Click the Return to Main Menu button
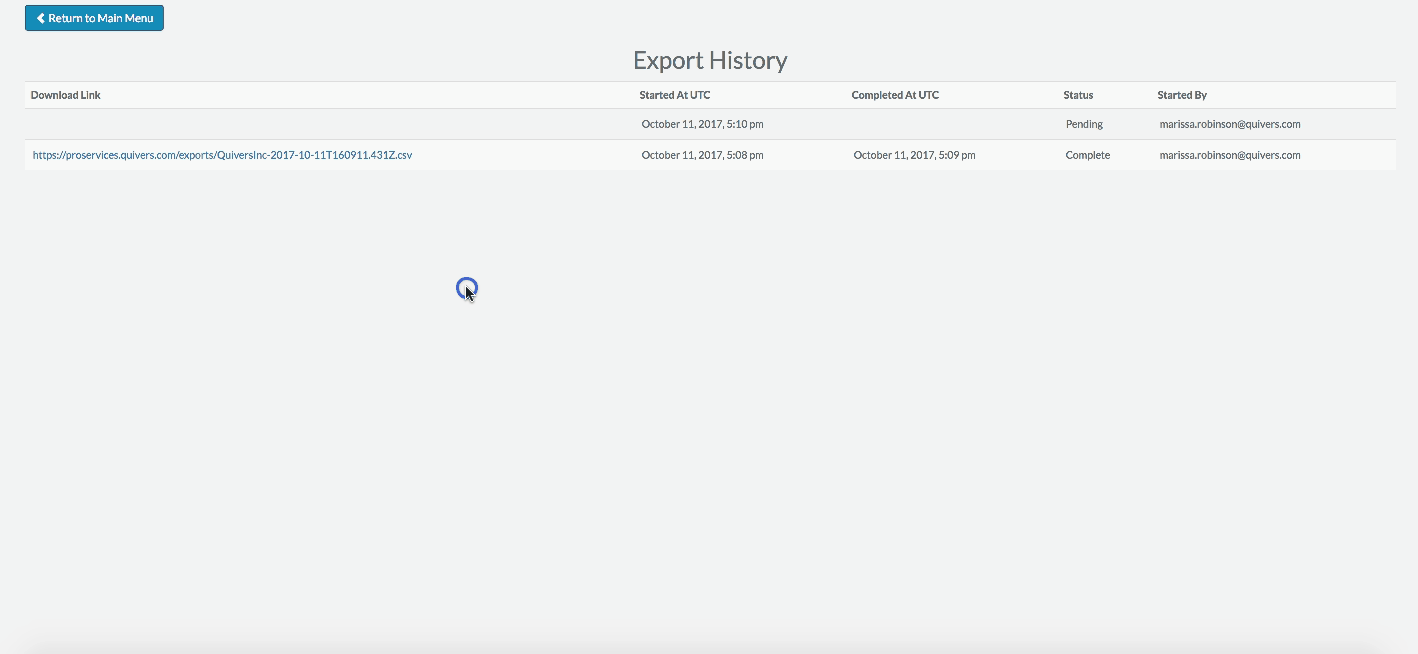Screen dimensions: 1418x654 pos(94,18)
